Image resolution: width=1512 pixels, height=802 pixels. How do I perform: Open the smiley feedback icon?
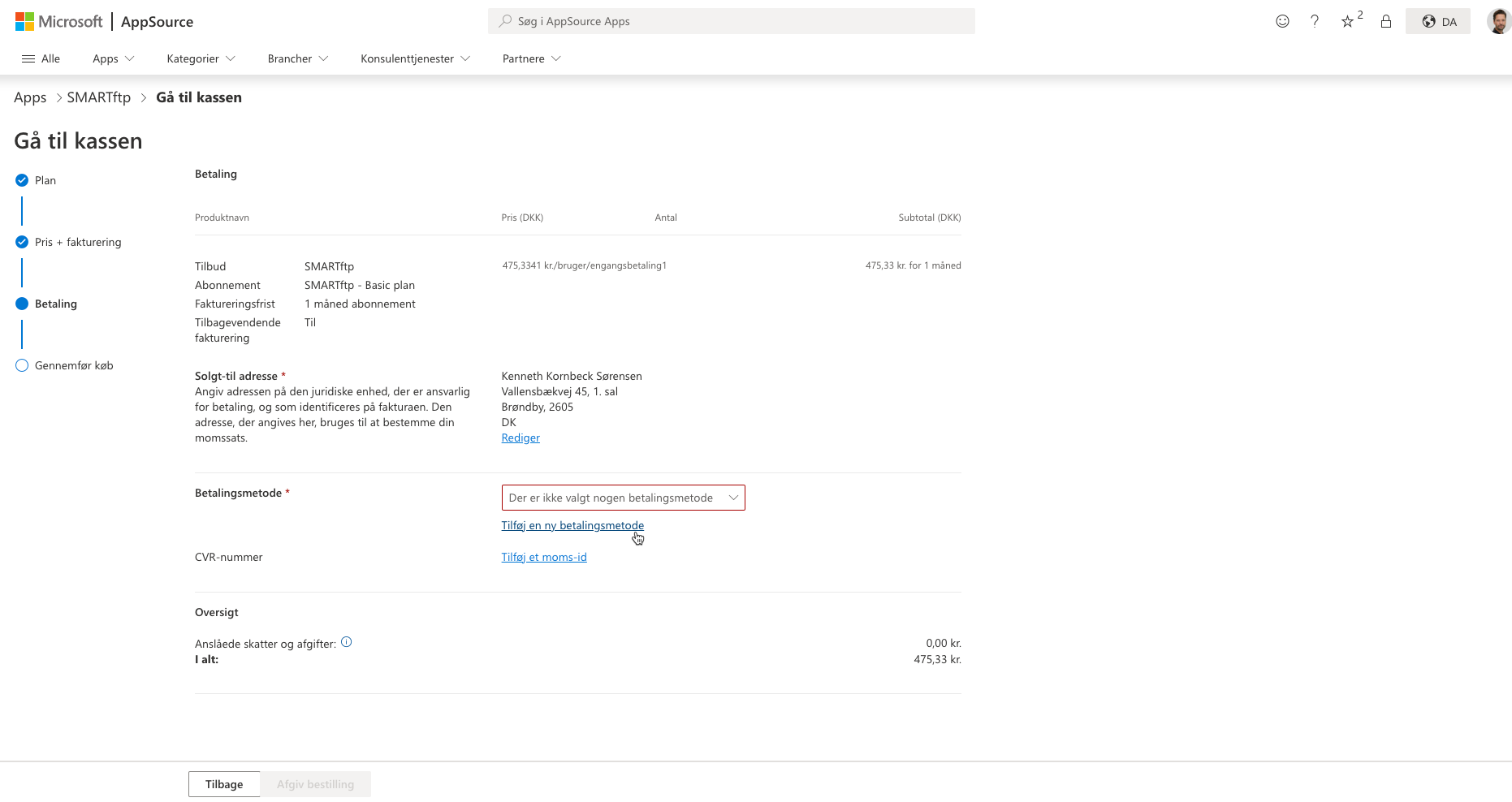coord(1282,21)
